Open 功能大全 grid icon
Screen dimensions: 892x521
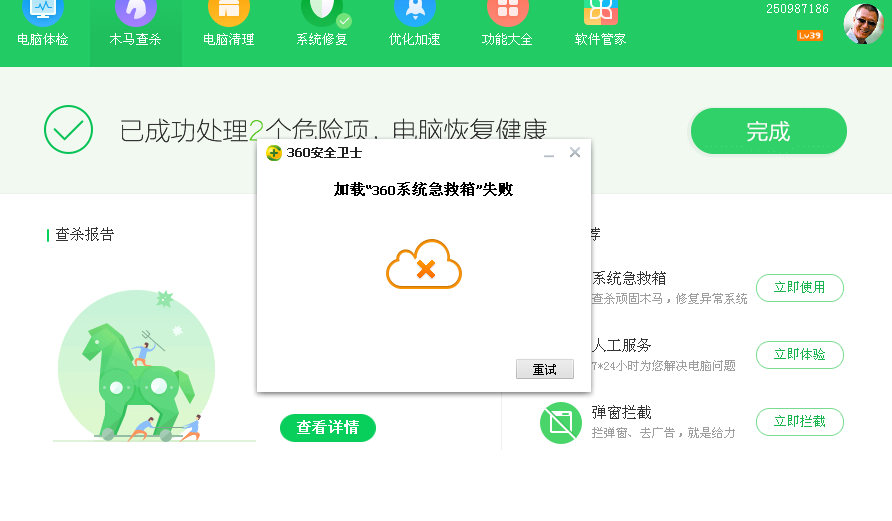coord(507,14)
